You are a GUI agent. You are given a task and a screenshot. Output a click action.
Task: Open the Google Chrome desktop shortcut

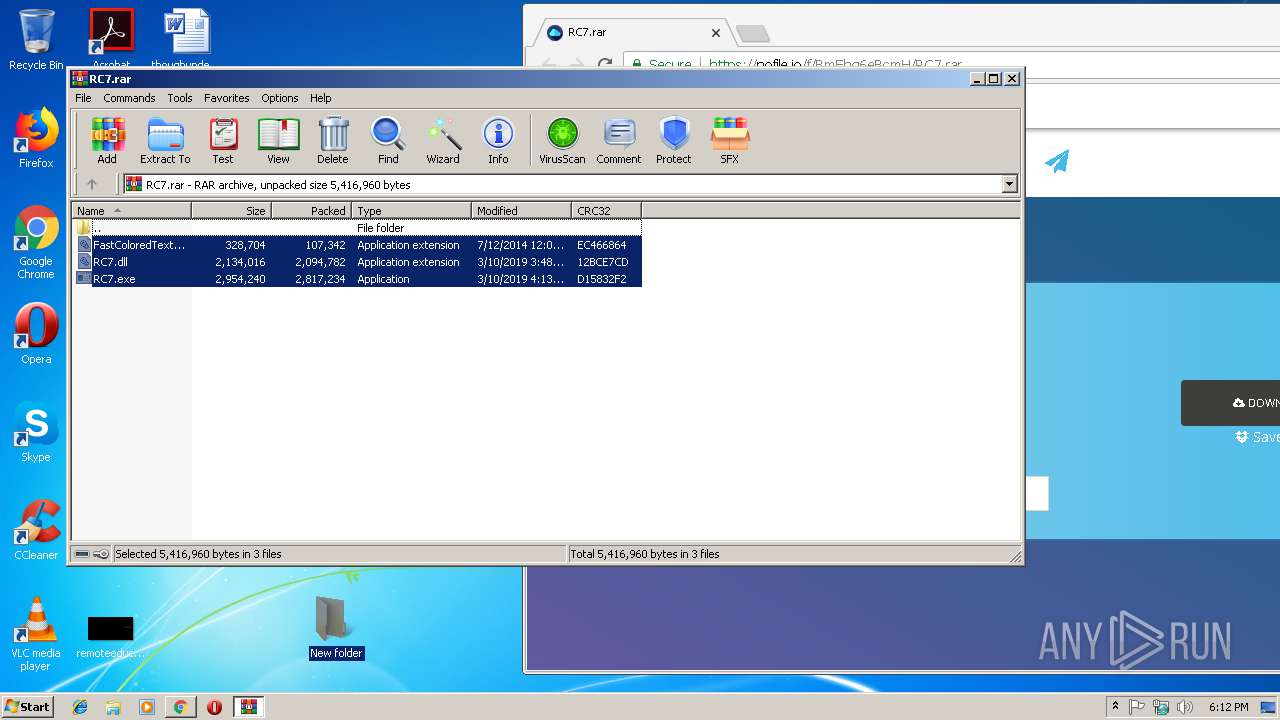click(36, 242)
